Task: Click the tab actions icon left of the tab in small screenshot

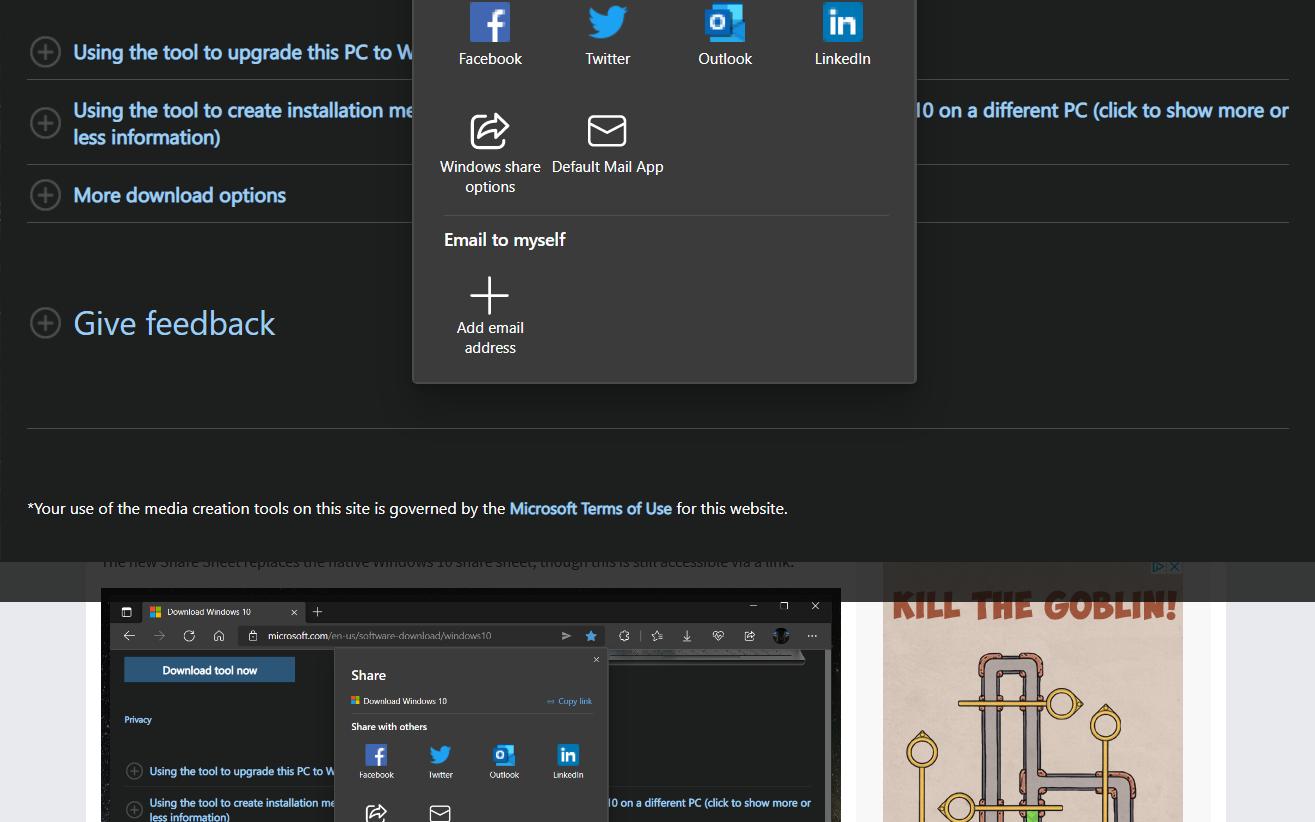Action: [127, 612]
